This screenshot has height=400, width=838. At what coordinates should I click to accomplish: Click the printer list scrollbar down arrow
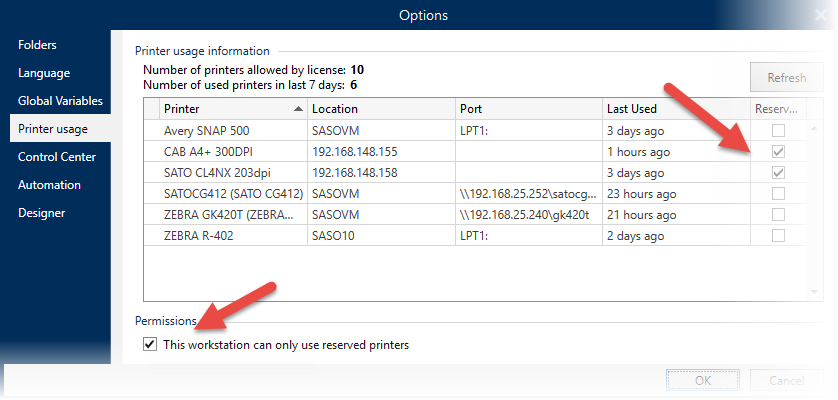click(814, 292)
